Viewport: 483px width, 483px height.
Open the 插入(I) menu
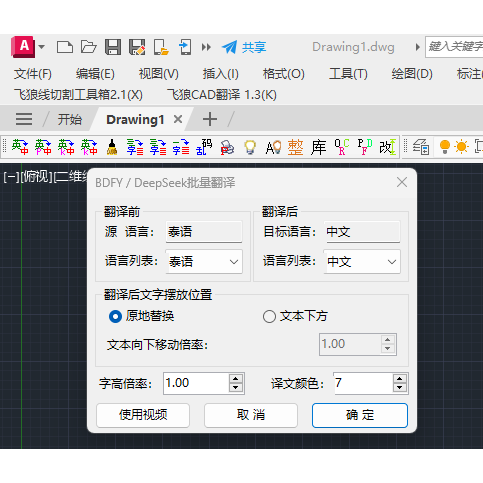pyautogui.click(x=221, y=74)
